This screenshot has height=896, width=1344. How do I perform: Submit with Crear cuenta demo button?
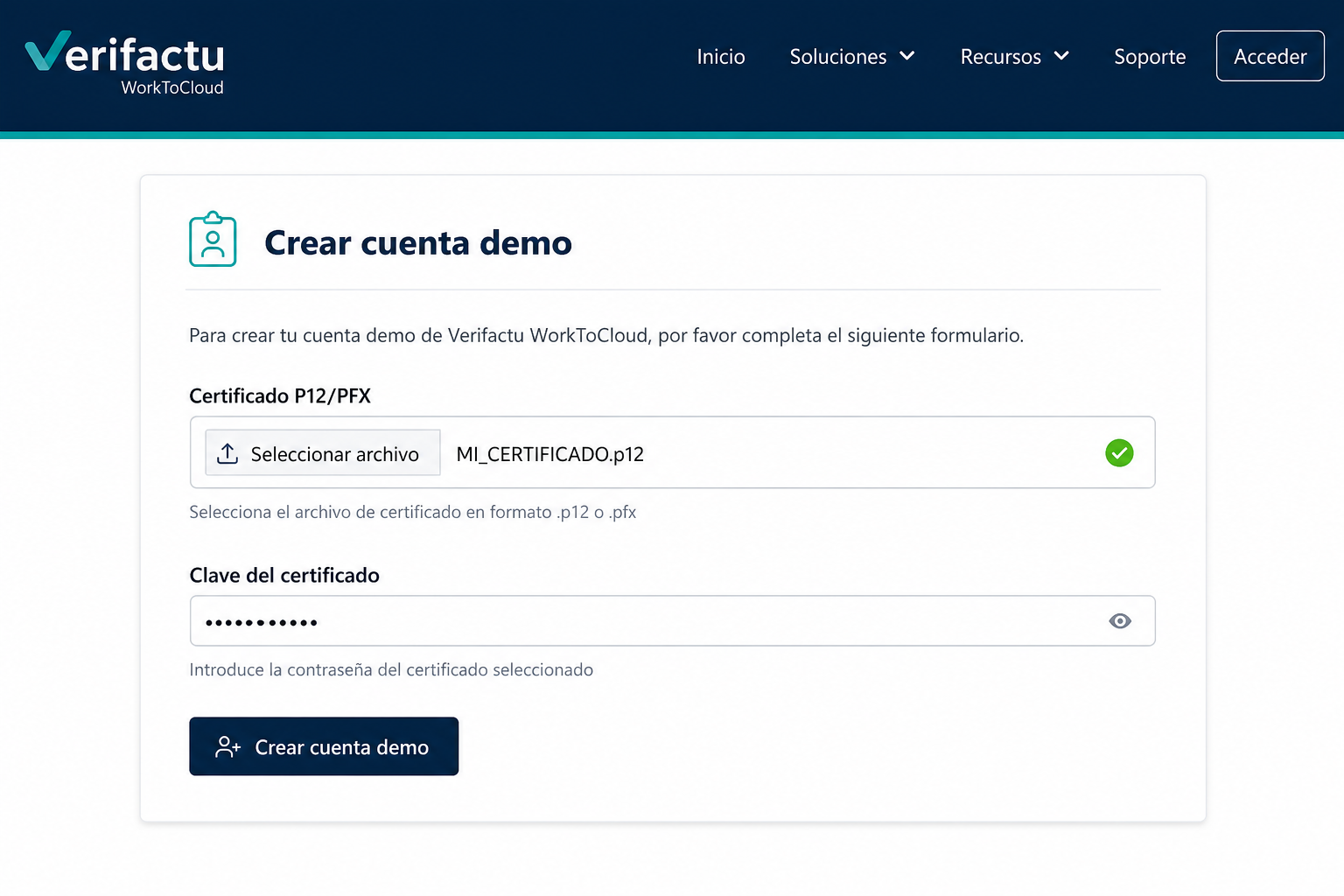click(x=324, y=746)
